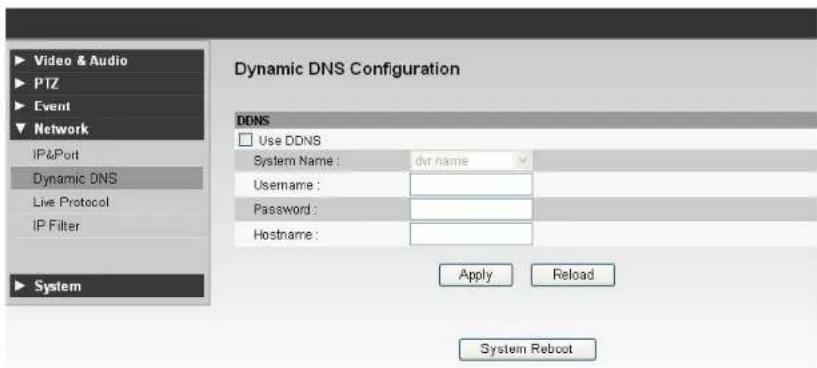817x368 pixels.
Task: Click the DDNS section header text
Action: (253, 120)
